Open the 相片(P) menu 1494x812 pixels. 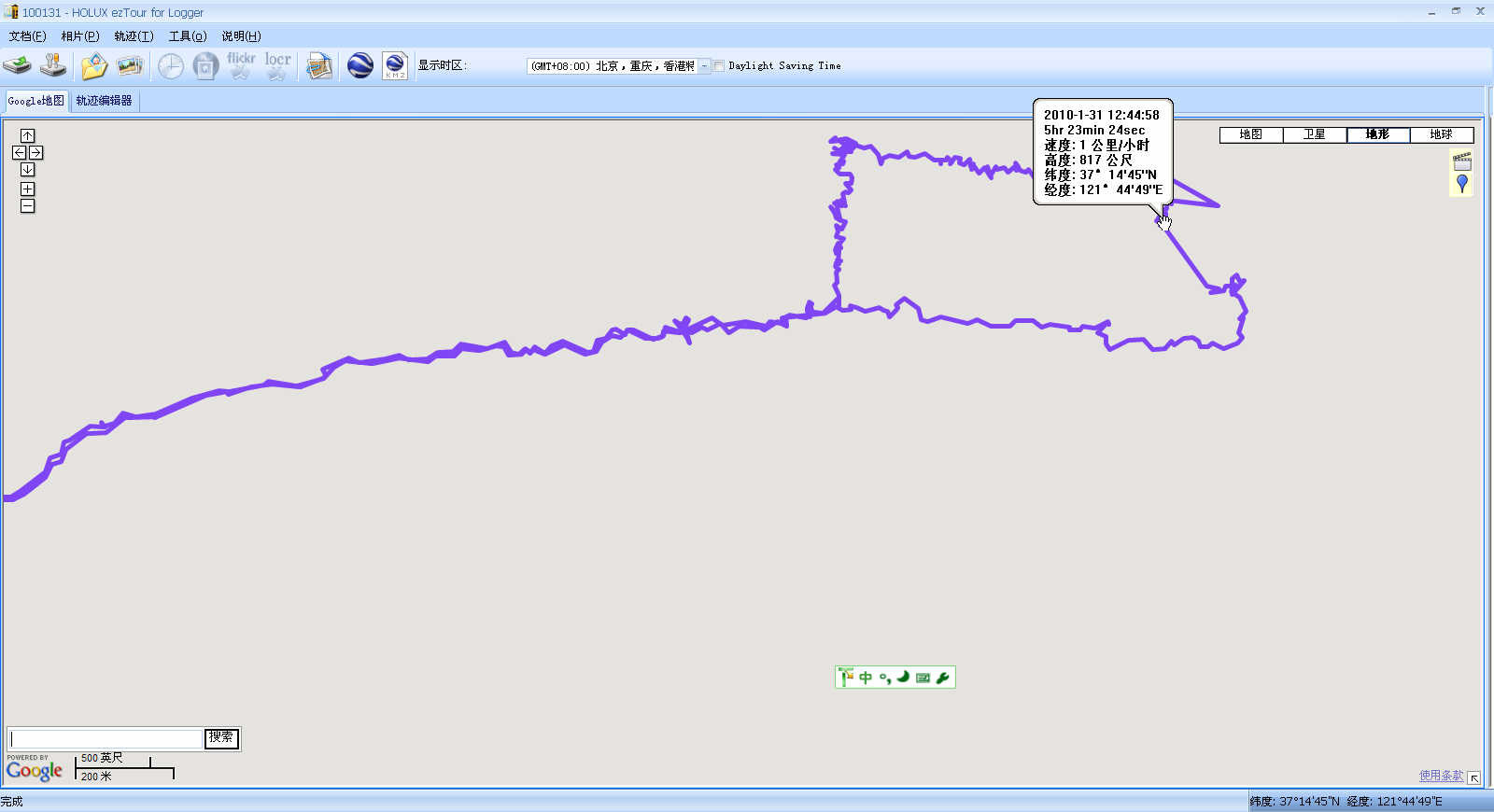pyautogui.click(x=79, y=35)
